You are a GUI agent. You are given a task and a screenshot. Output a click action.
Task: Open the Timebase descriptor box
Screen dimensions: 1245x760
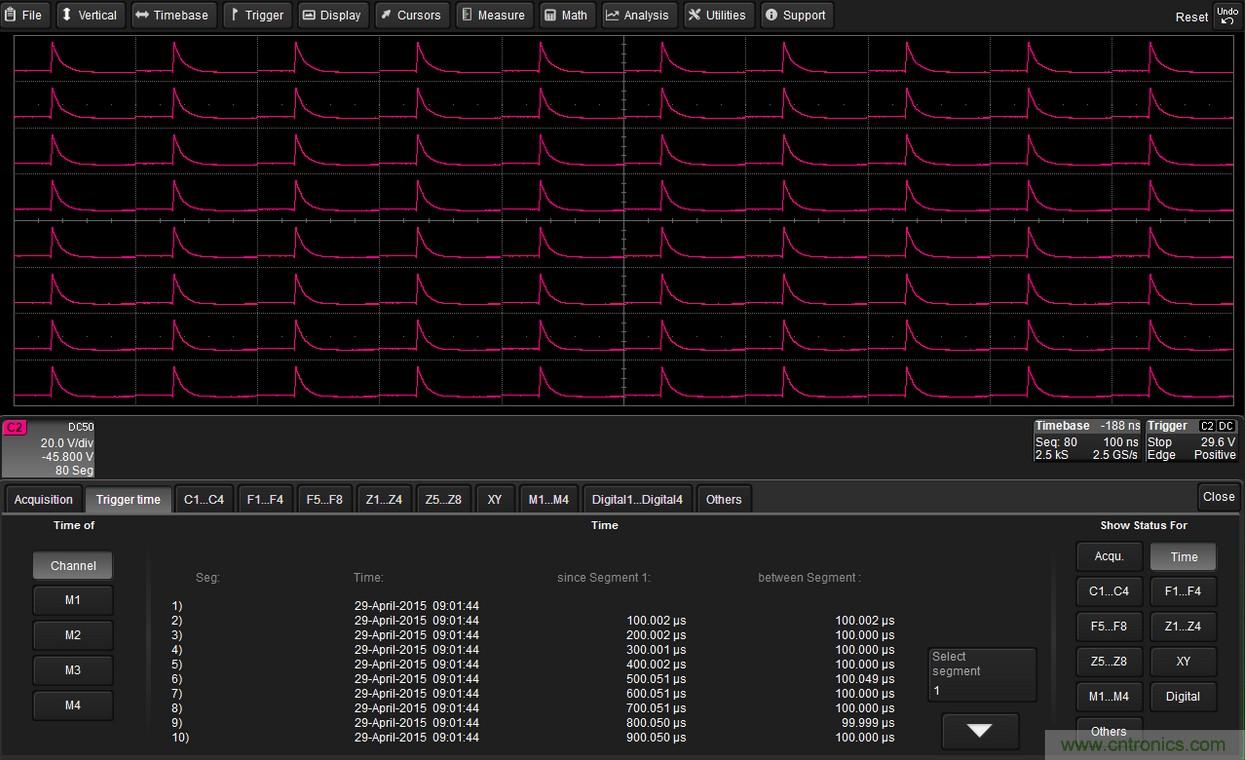tap(1087, 441)
